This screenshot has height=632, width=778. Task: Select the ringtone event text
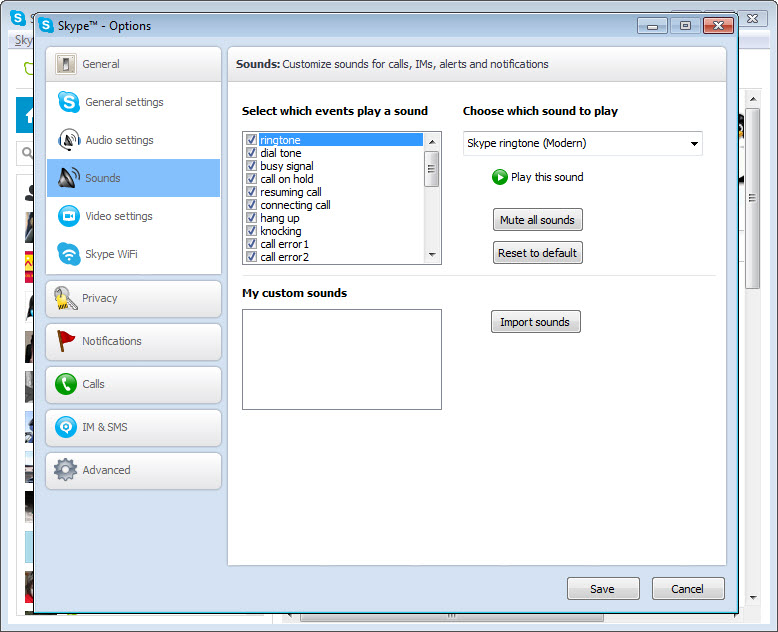(x=280, y=140)
